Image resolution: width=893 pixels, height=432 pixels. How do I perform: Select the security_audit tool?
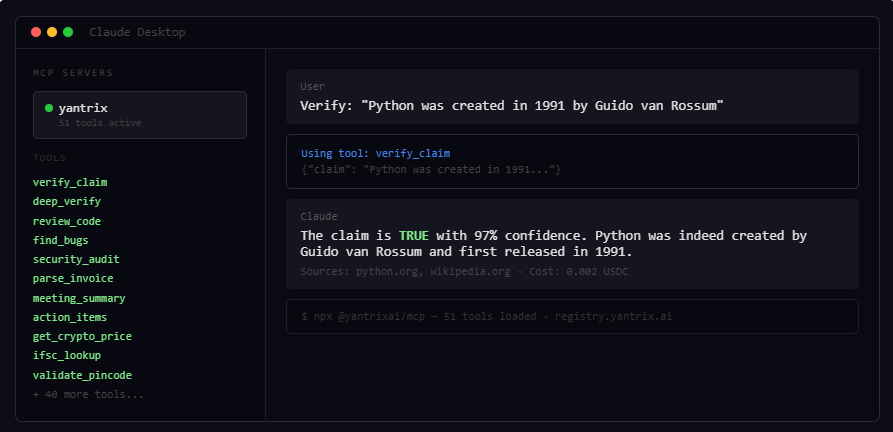[x=76, y=260]
